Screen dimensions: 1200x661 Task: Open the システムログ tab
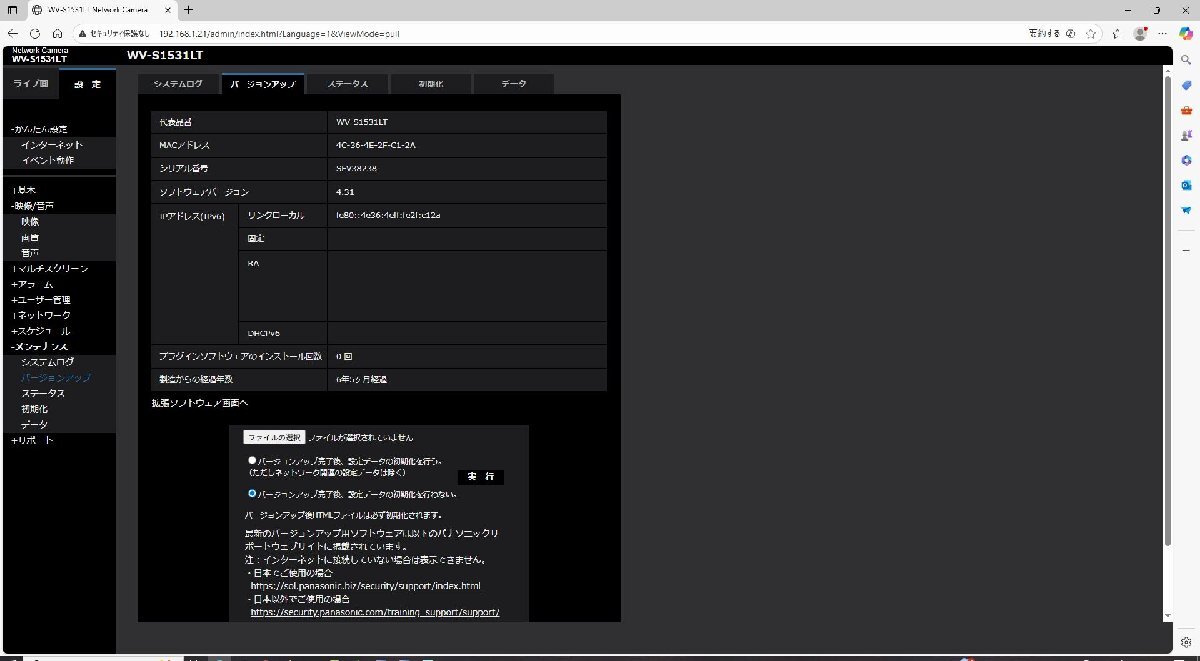click(180, 84)
